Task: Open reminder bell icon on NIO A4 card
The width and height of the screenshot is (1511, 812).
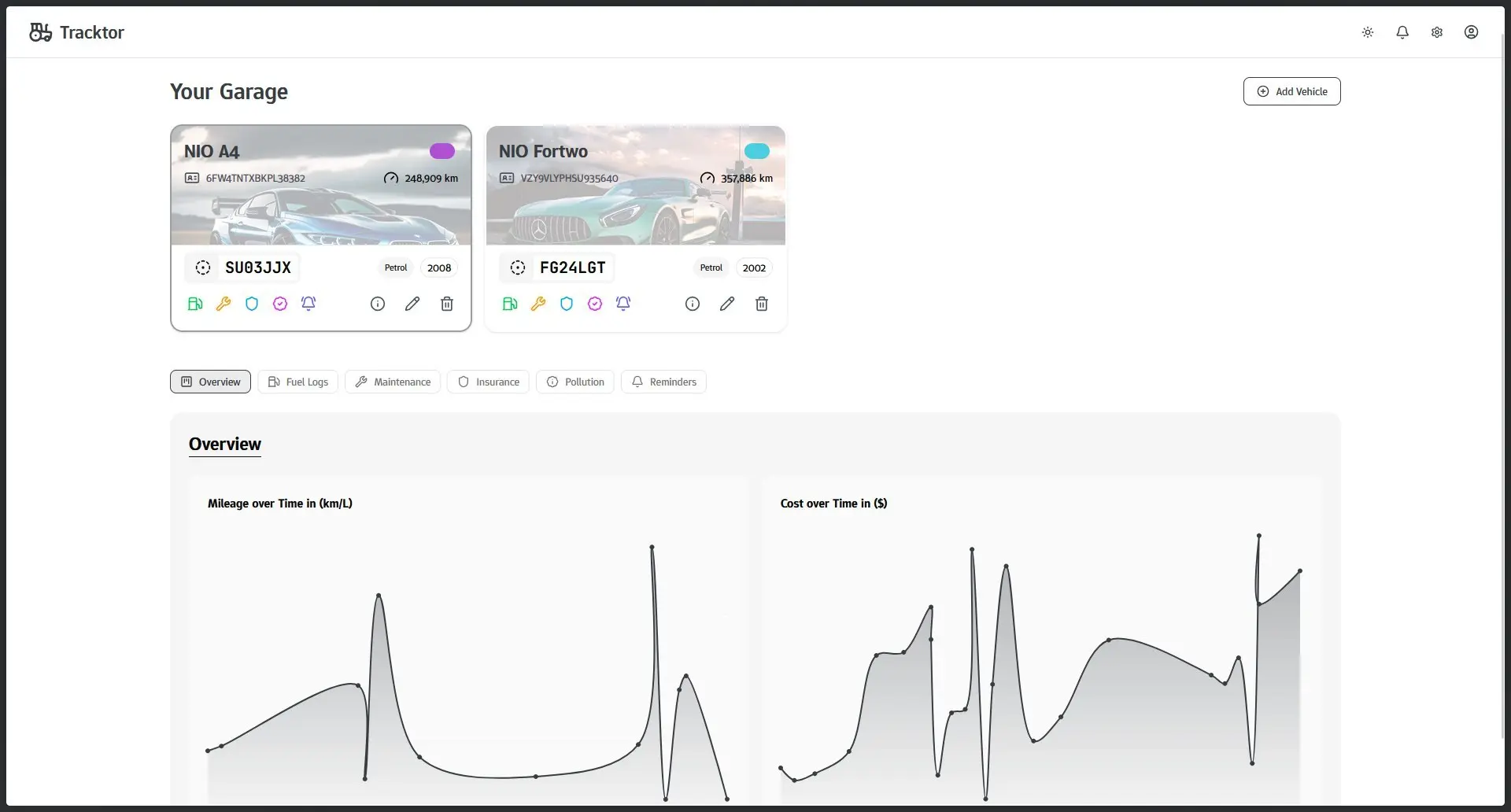Action: pos(308,304)
